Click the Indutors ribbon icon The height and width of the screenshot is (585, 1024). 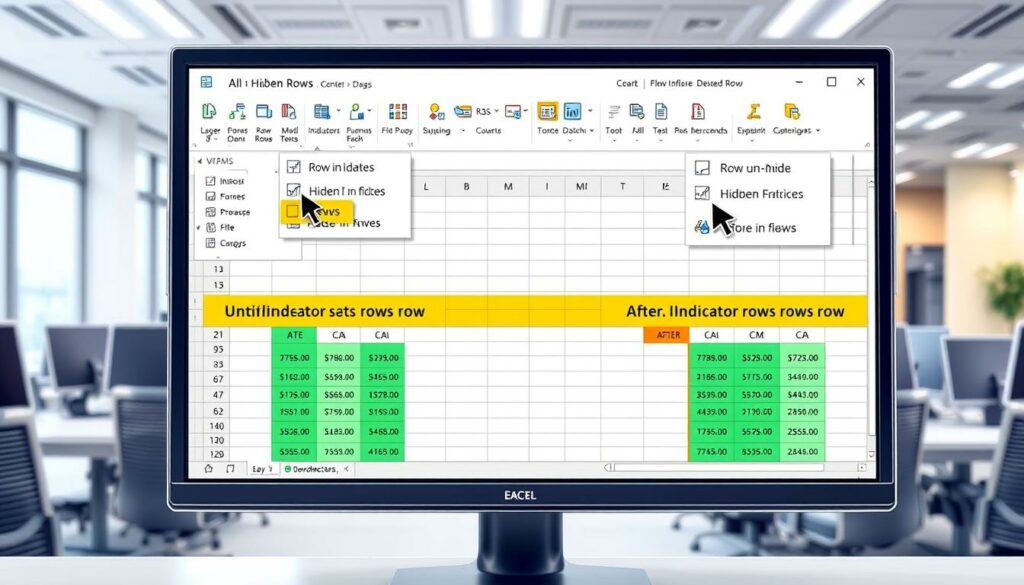(x=321, y=112)
